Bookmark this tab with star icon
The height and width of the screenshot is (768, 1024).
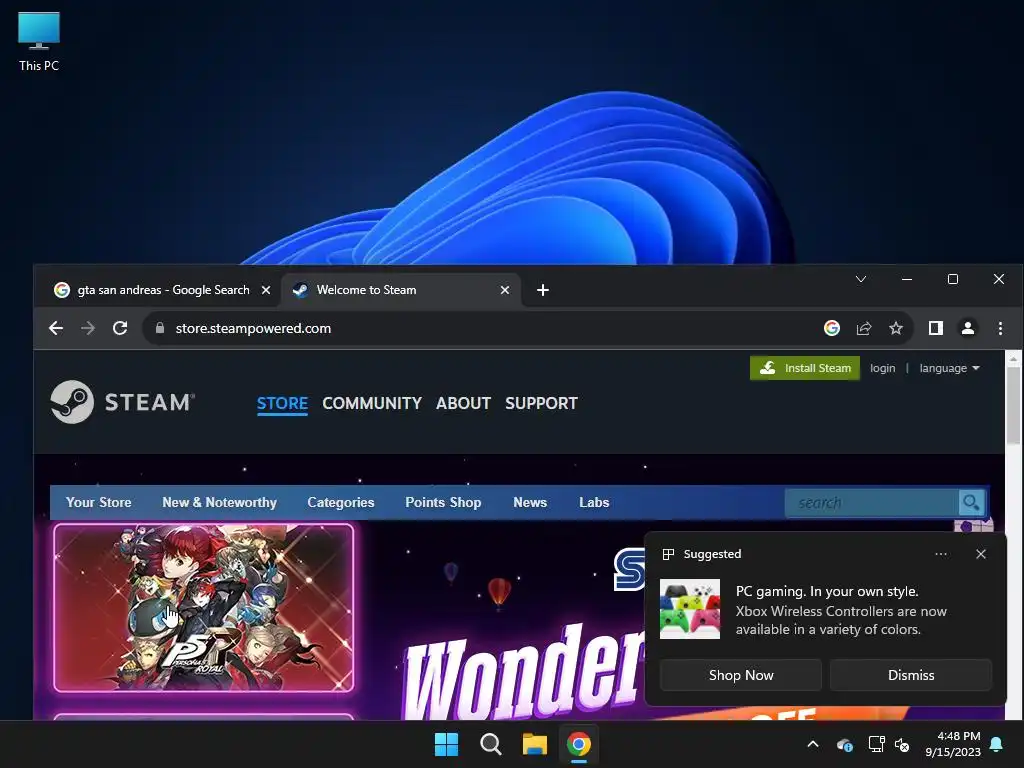[896, 328]
